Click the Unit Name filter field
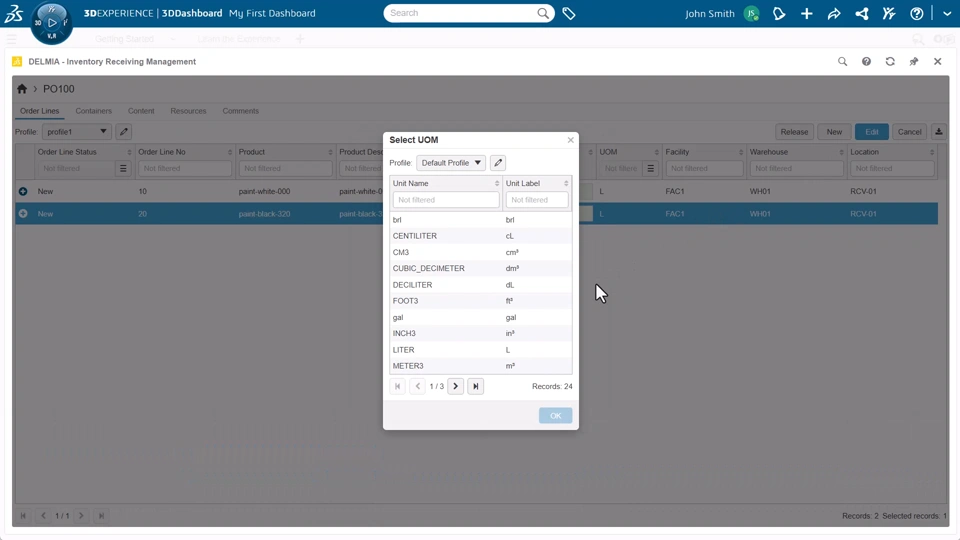Viewport: 960px width, 540px height. [x=446, y=200]
